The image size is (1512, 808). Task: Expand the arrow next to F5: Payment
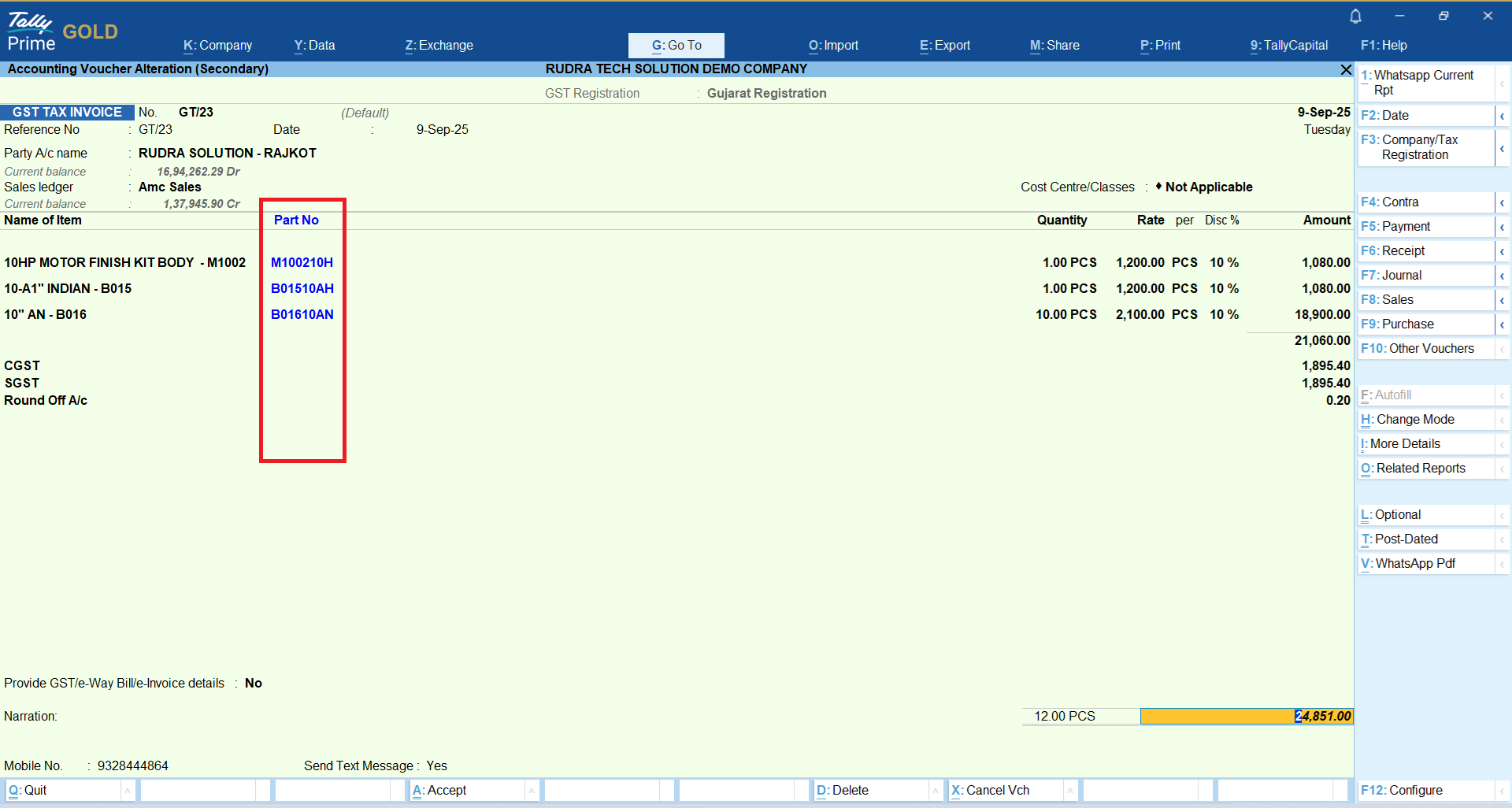pos(1502,227)
